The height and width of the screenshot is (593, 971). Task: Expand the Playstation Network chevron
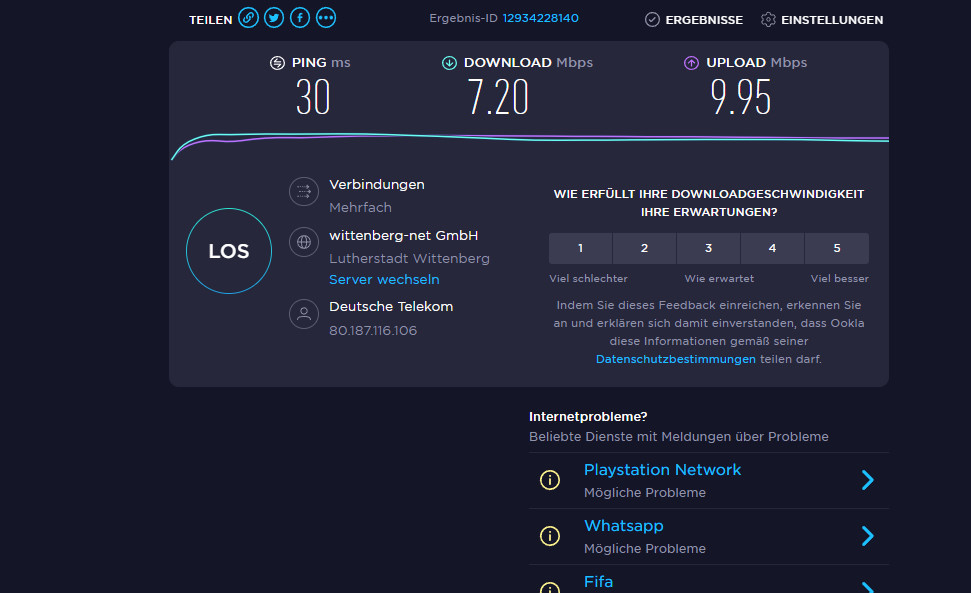pos(867,480)
